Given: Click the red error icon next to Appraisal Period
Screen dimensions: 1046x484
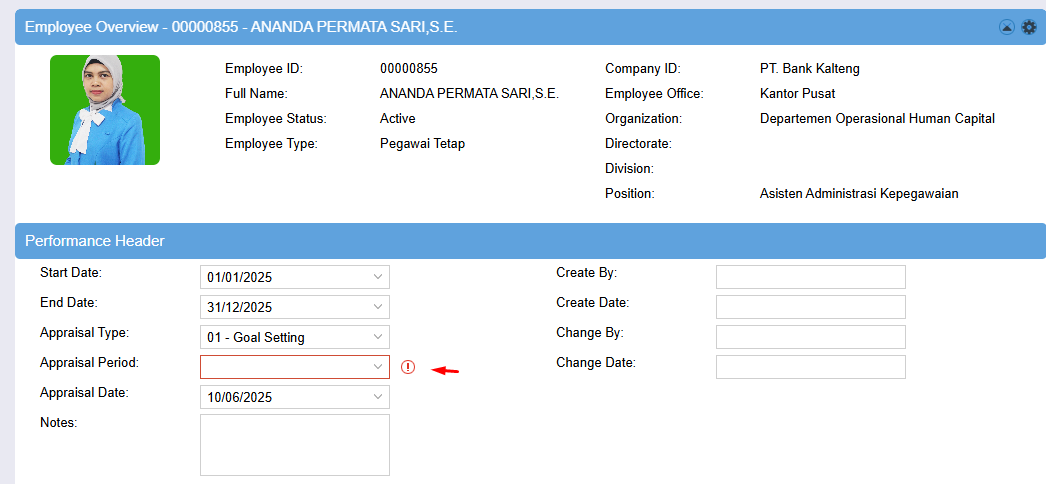Looking at the screenshot, I should pyautogui.click(x=408, y=367).
